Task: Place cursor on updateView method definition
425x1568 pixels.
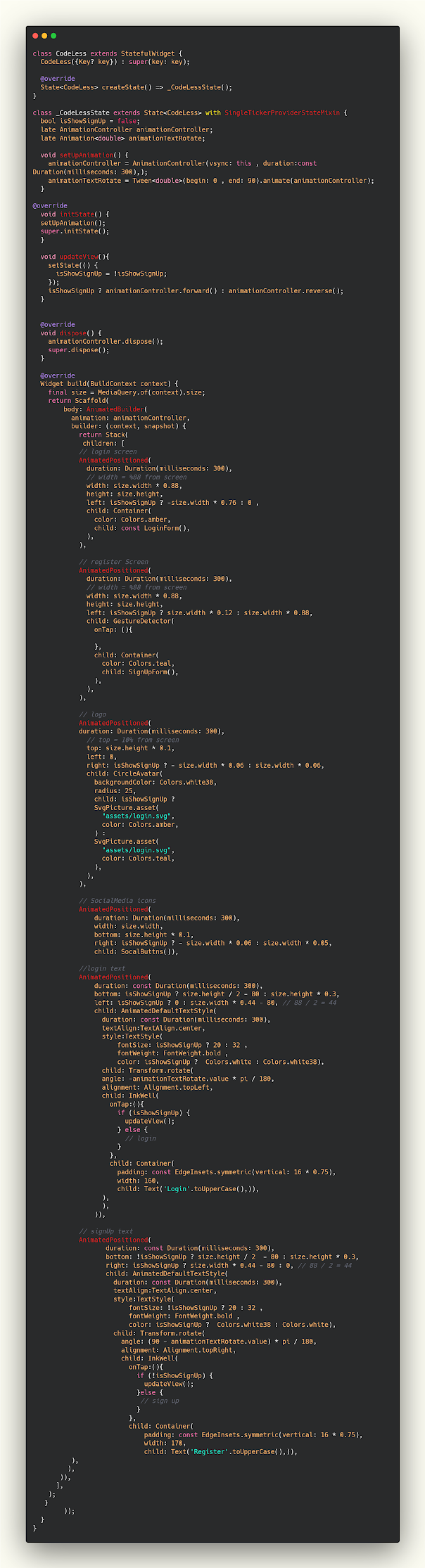Action: (x=80, y=257)
